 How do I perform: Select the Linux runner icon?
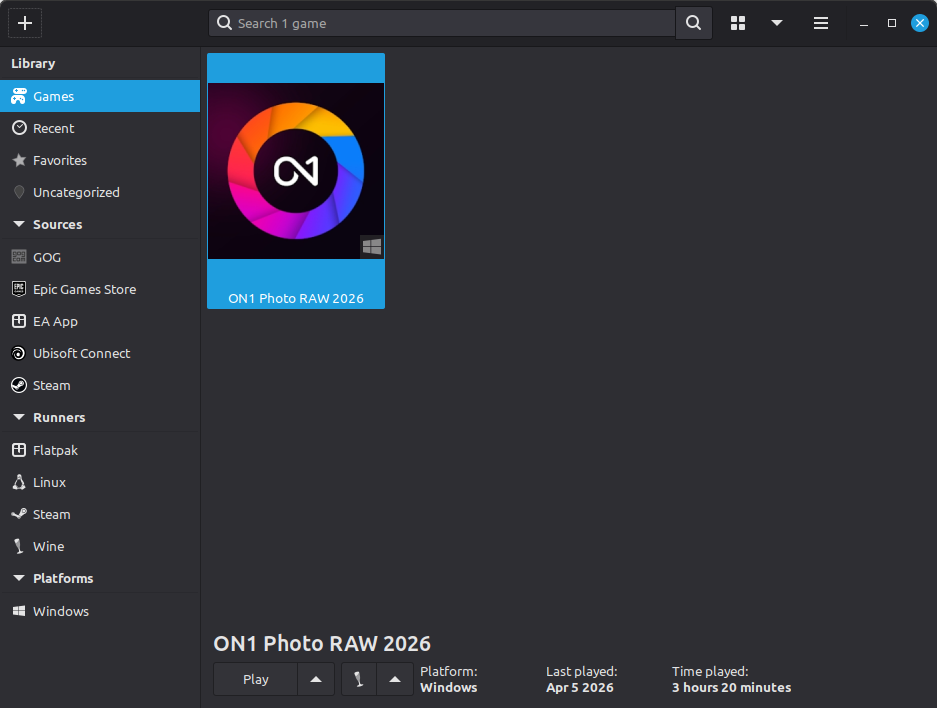tap(18, 482)
